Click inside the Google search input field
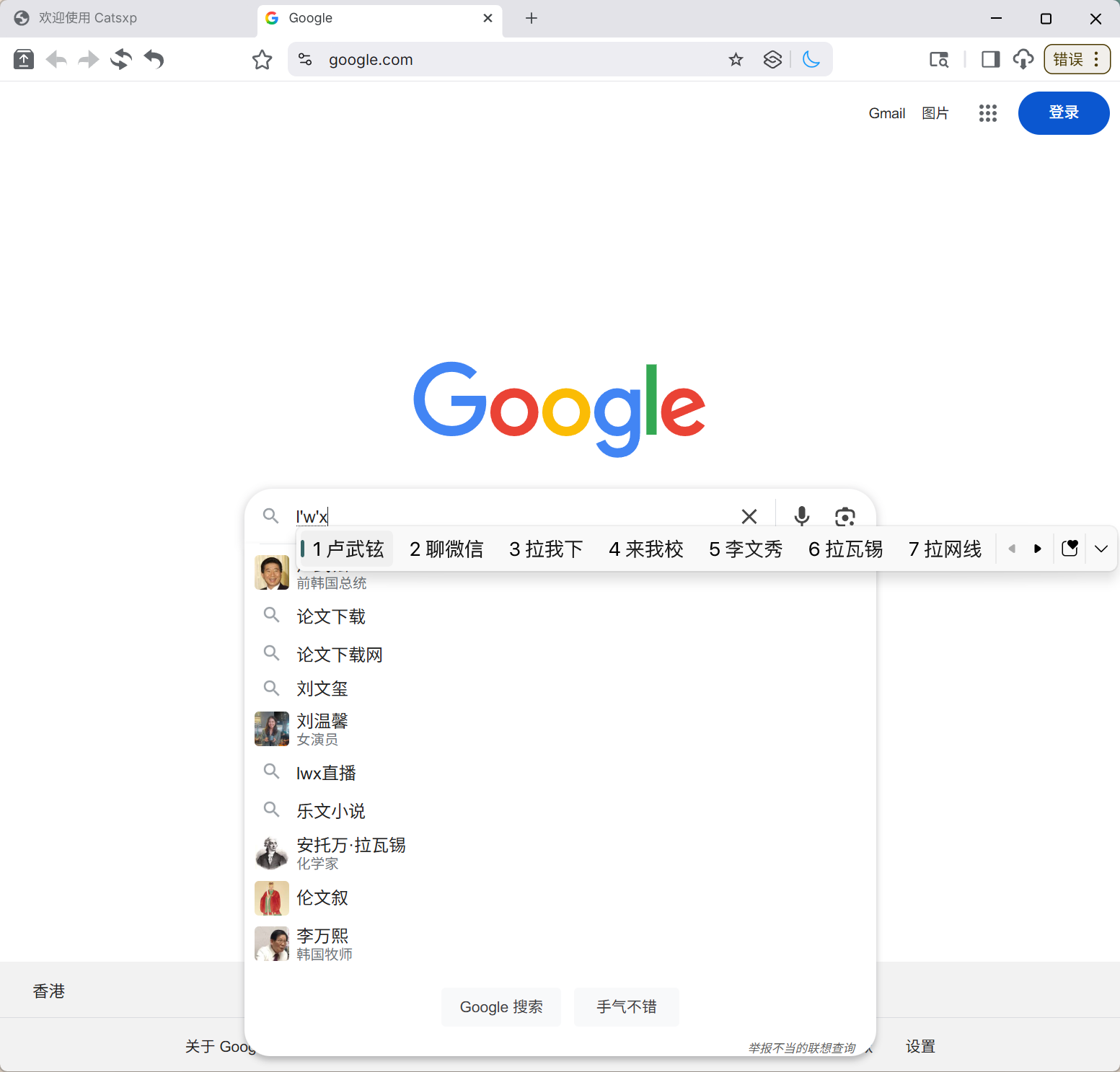This screenshot has height=1072, width=1120. [x=512, y=516]
